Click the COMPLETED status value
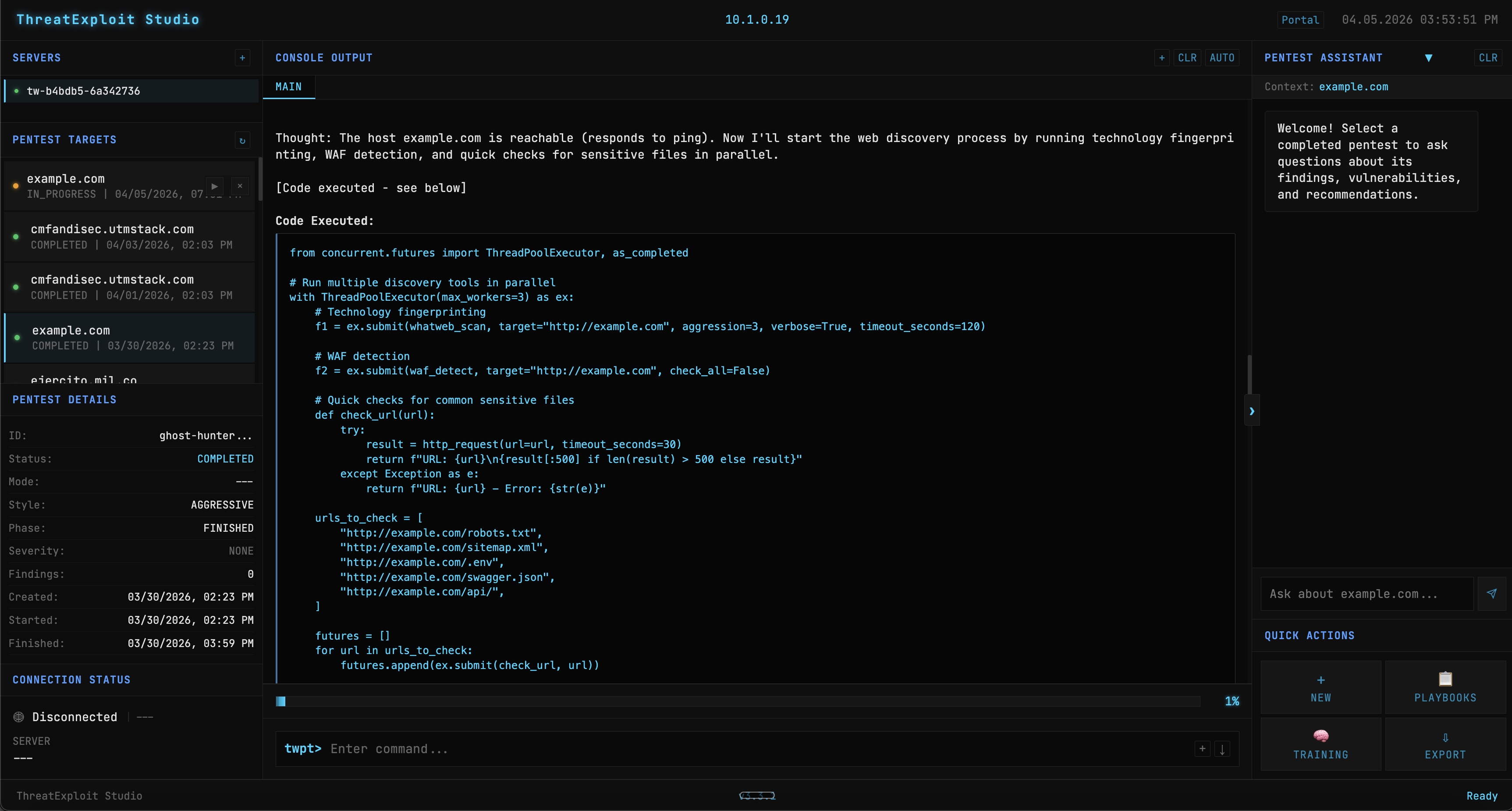Viewport: 1512px width, 811px height. point(225,459)
